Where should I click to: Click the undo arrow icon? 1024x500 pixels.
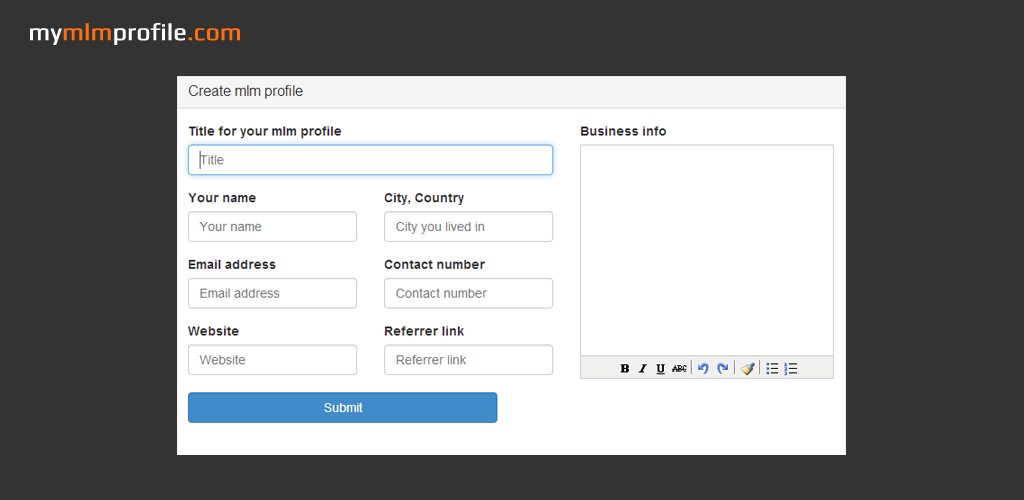(x=703, y=369)
